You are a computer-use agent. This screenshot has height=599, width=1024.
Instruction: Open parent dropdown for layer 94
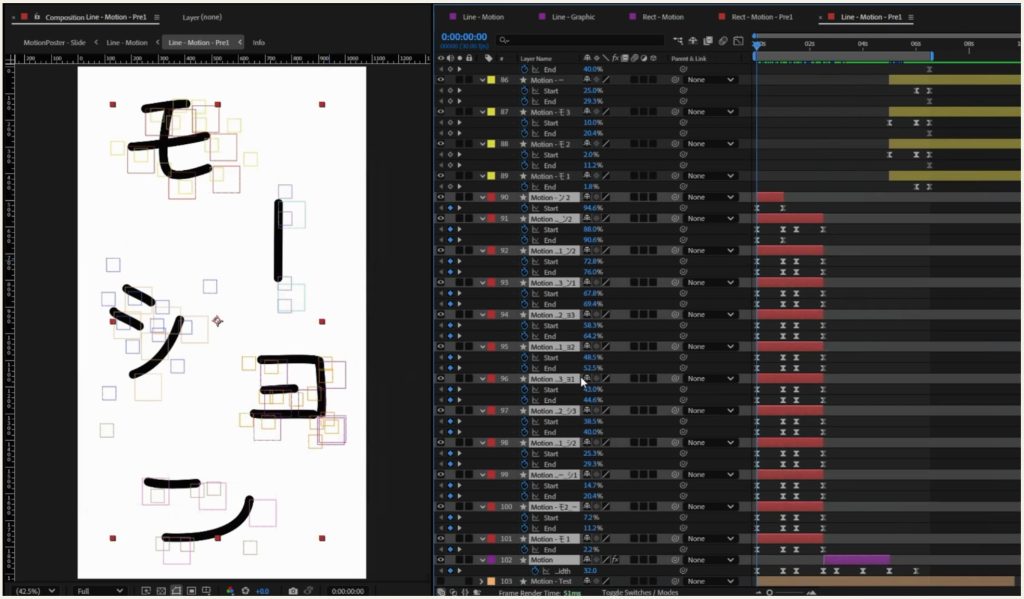tap(710, 315)
